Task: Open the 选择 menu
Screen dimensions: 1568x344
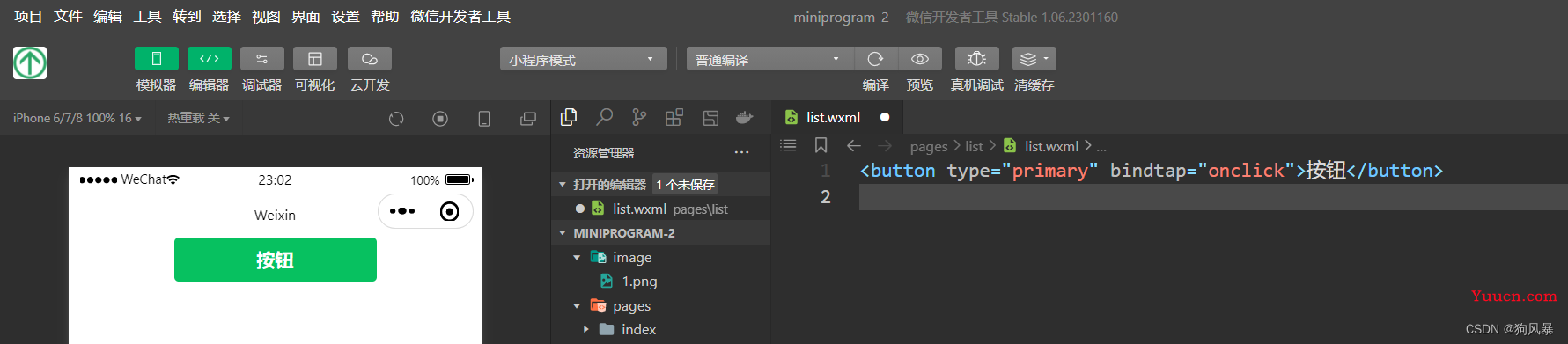Action: point(226,17)
